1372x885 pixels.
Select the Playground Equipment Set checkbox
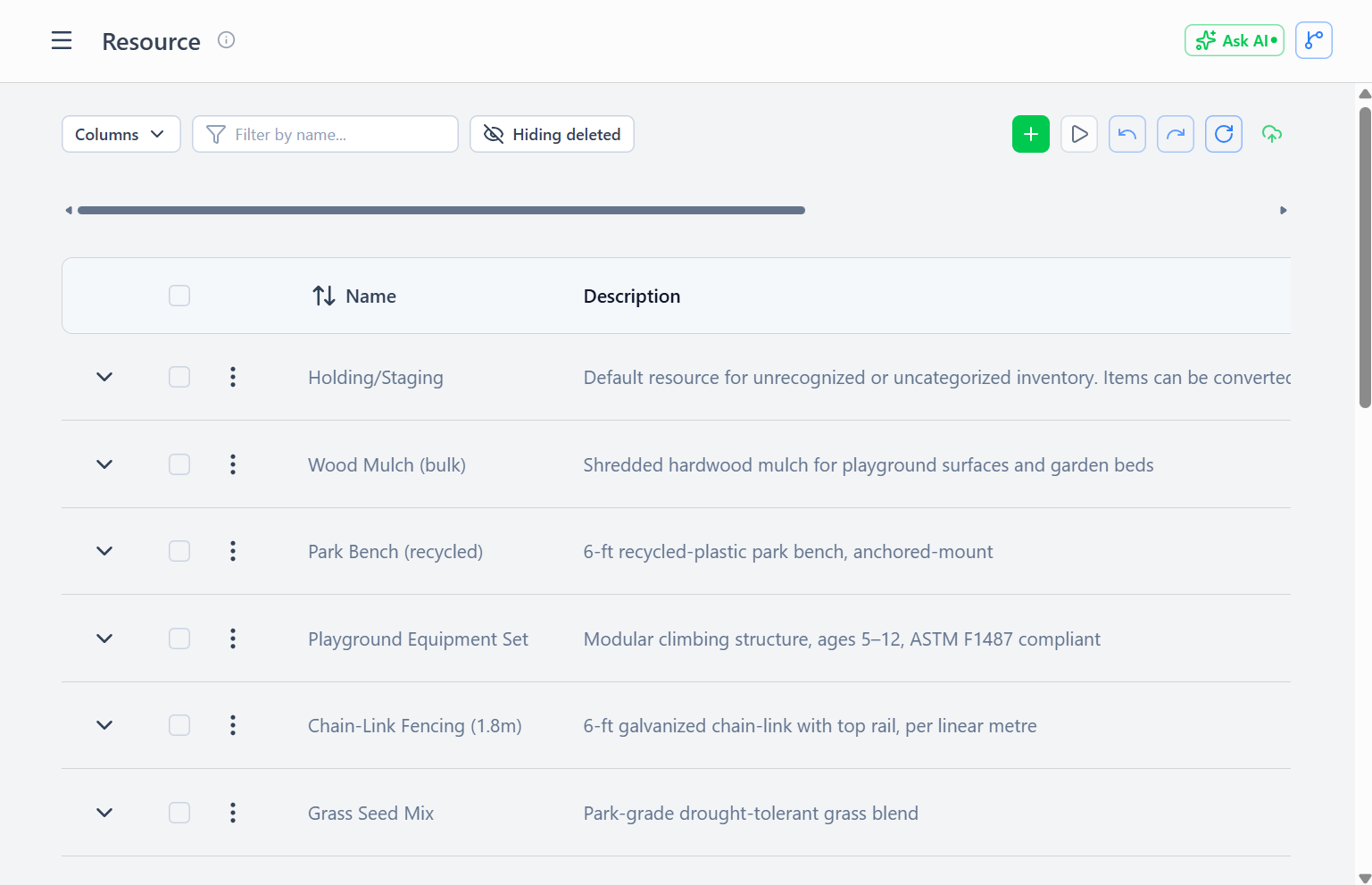pos(179,639)
